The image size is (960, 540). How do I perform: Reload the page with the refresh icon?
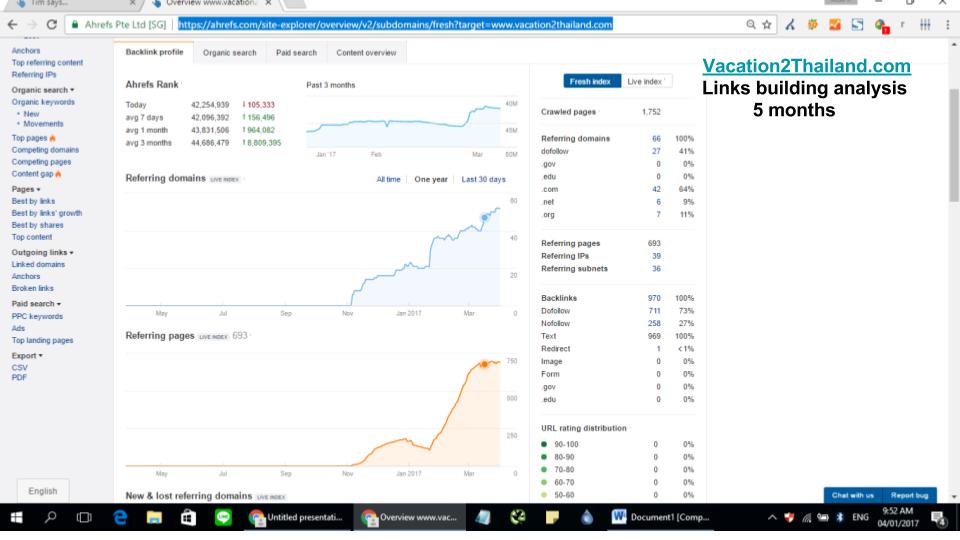point(51,25)
